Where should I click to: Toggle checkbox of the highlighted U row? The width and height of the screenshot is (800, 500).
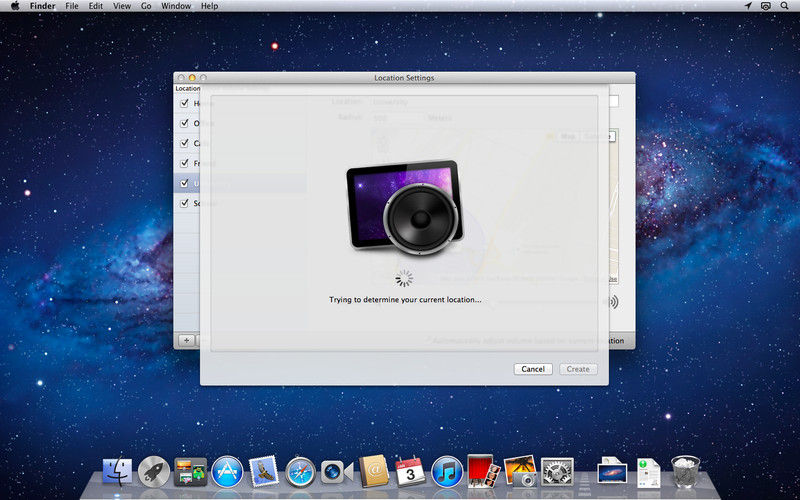[x=184, y=183]
